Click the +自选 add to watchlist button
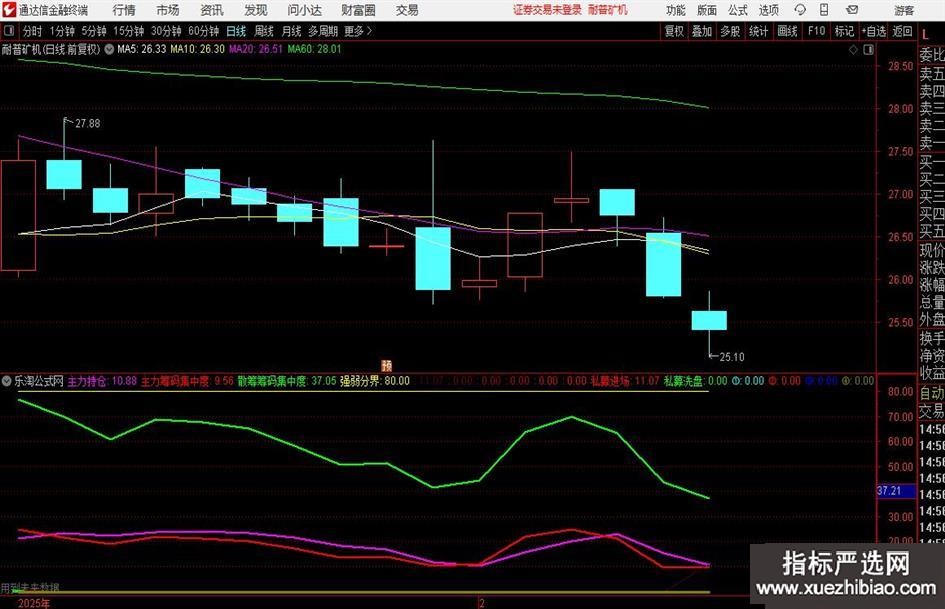Image resolution: width=945 pixels, height=609 pixels. tap(874, 31)
